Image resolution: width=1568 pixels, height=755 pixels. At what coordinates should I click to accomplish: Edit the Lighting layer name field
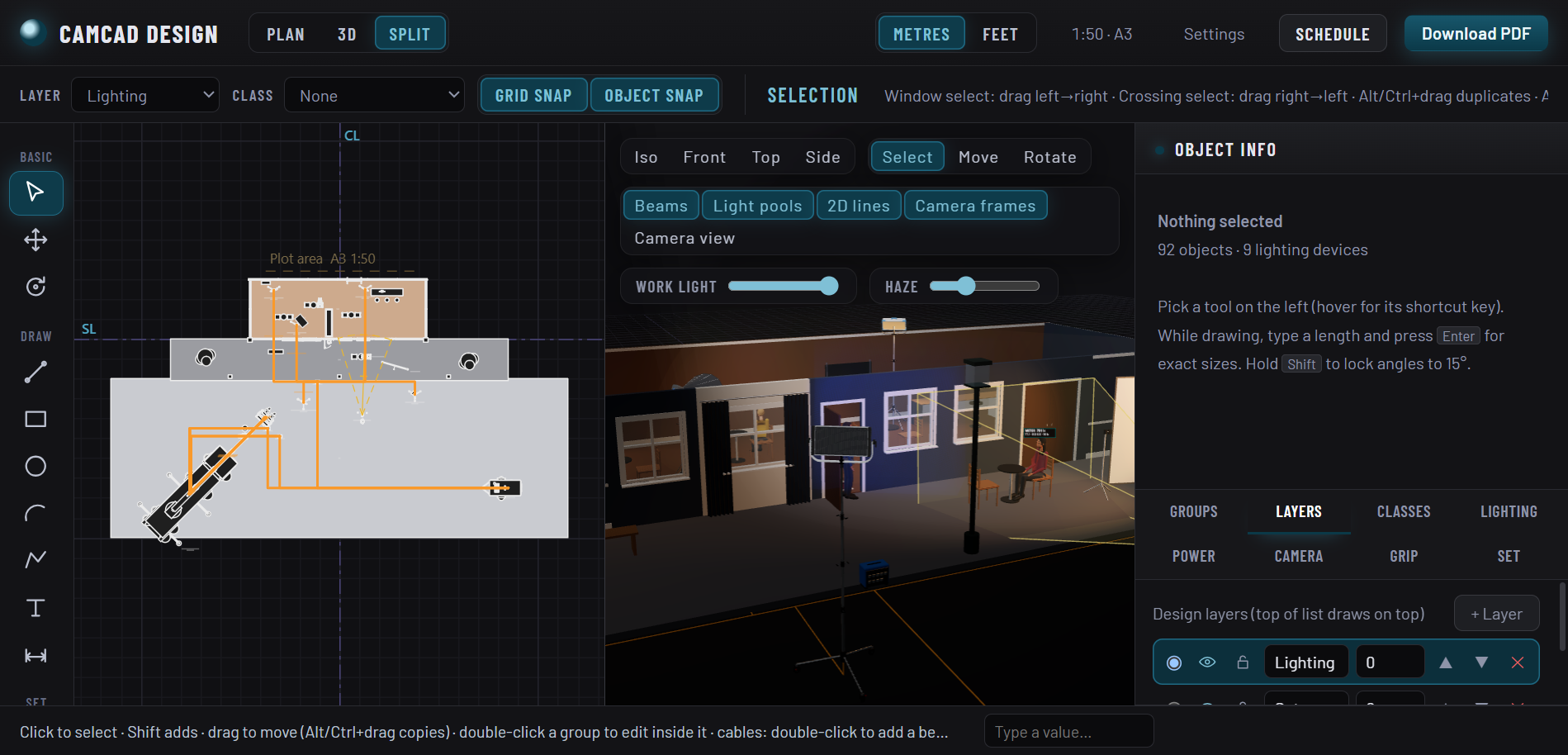pyautogui.click(x=1306, y=662)
